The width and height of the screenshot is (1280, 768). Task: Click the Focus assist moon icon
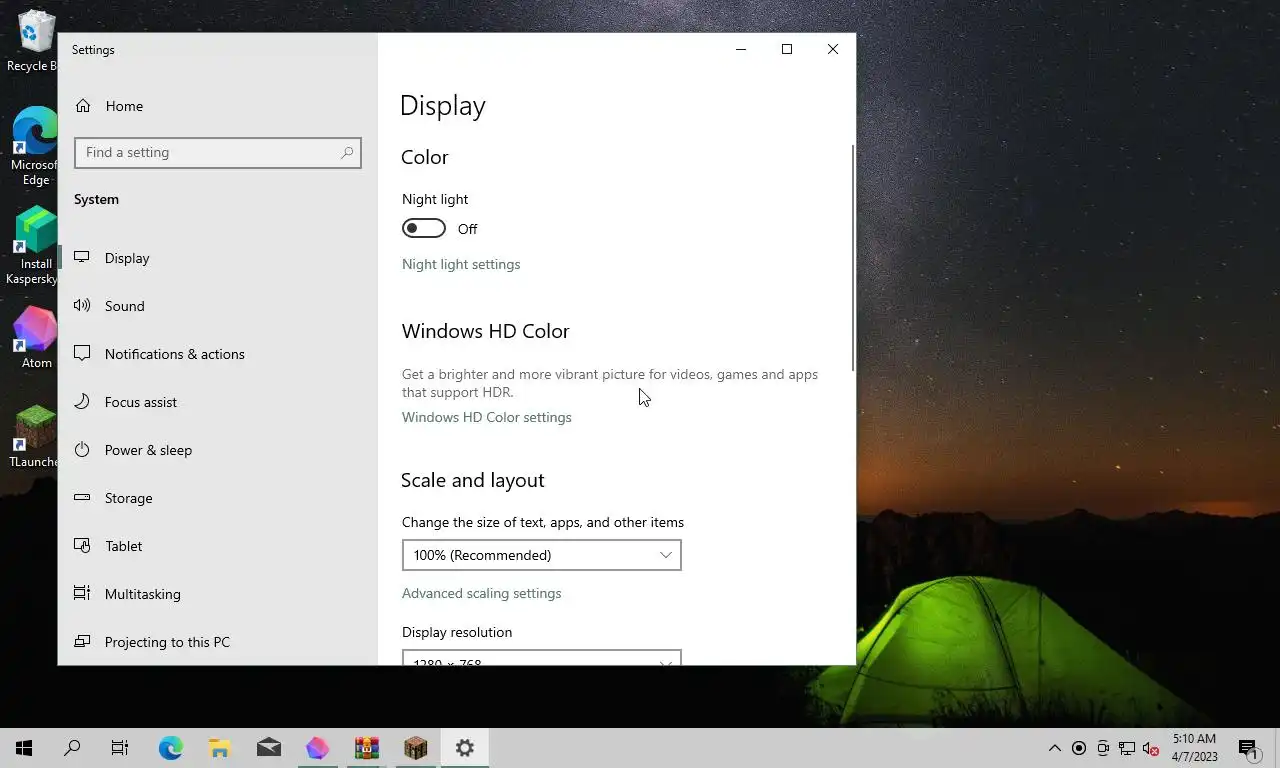pos(82,402)
